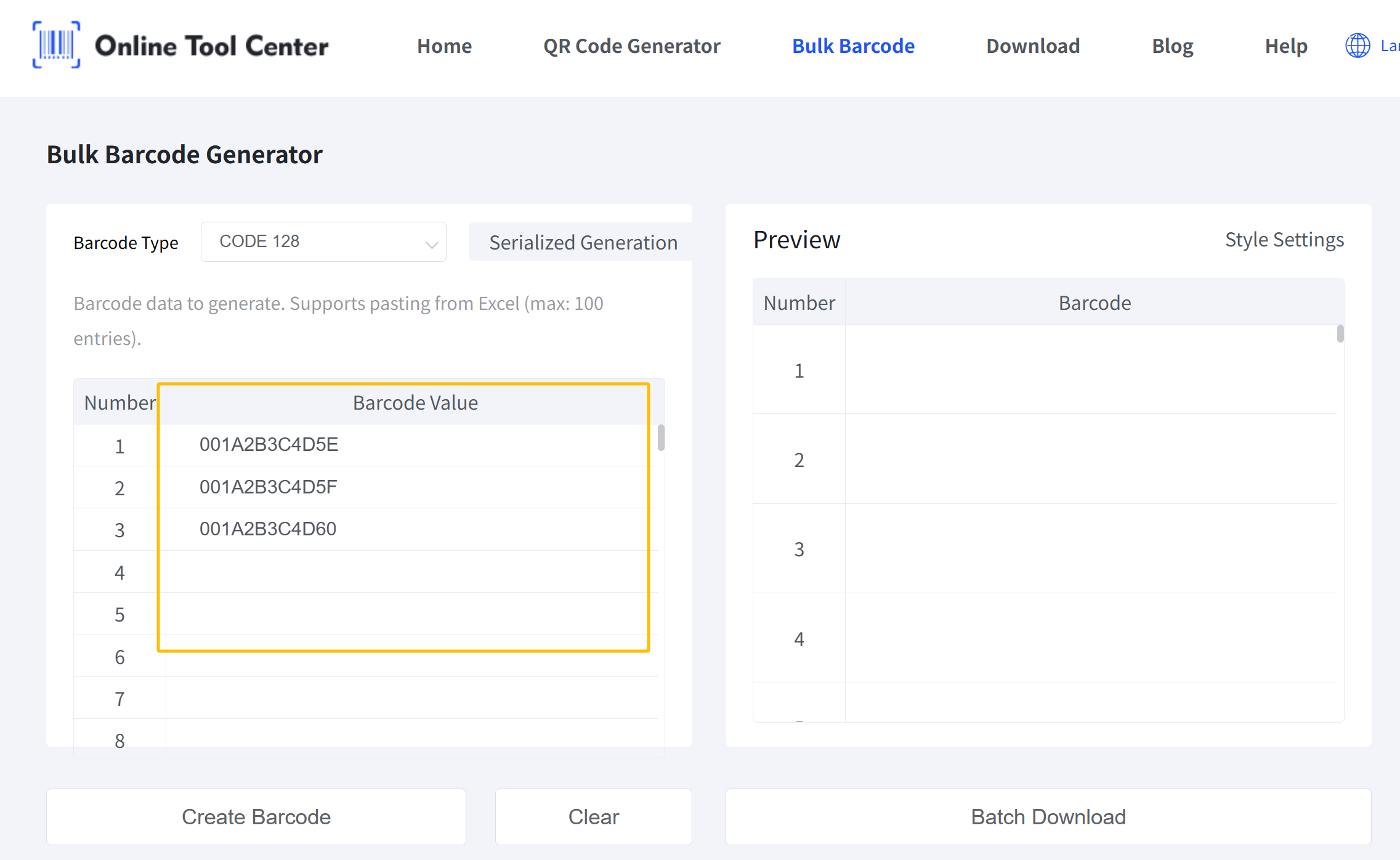Select barcode value 001A2B3C4D60 in row 3
Screen dimensions: 1400x860
click(268, 529)
